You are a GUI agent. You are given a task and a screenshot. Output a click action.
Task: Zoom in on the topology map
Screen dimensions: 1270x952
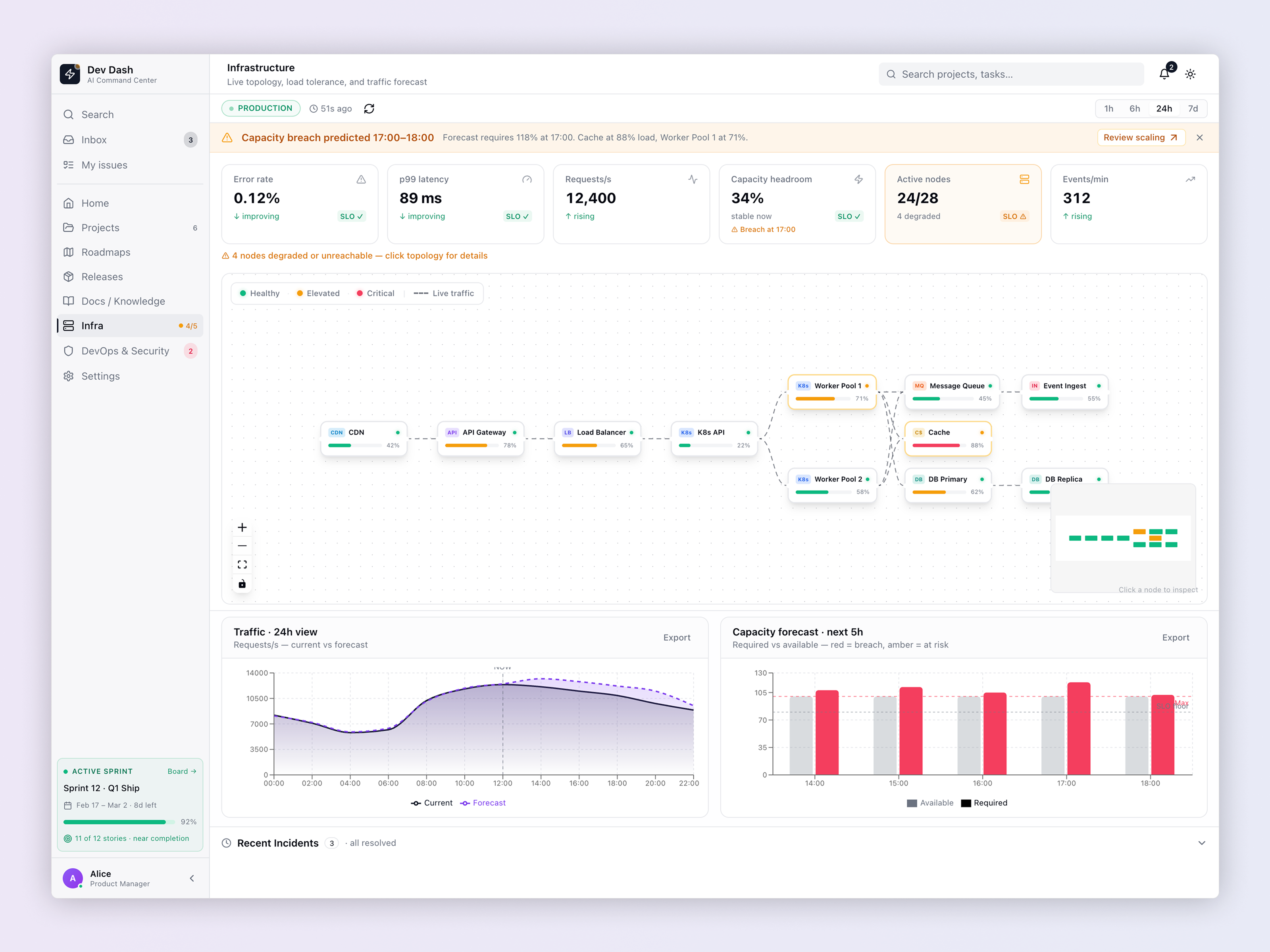pyautogui.click(x=242, y=527)
